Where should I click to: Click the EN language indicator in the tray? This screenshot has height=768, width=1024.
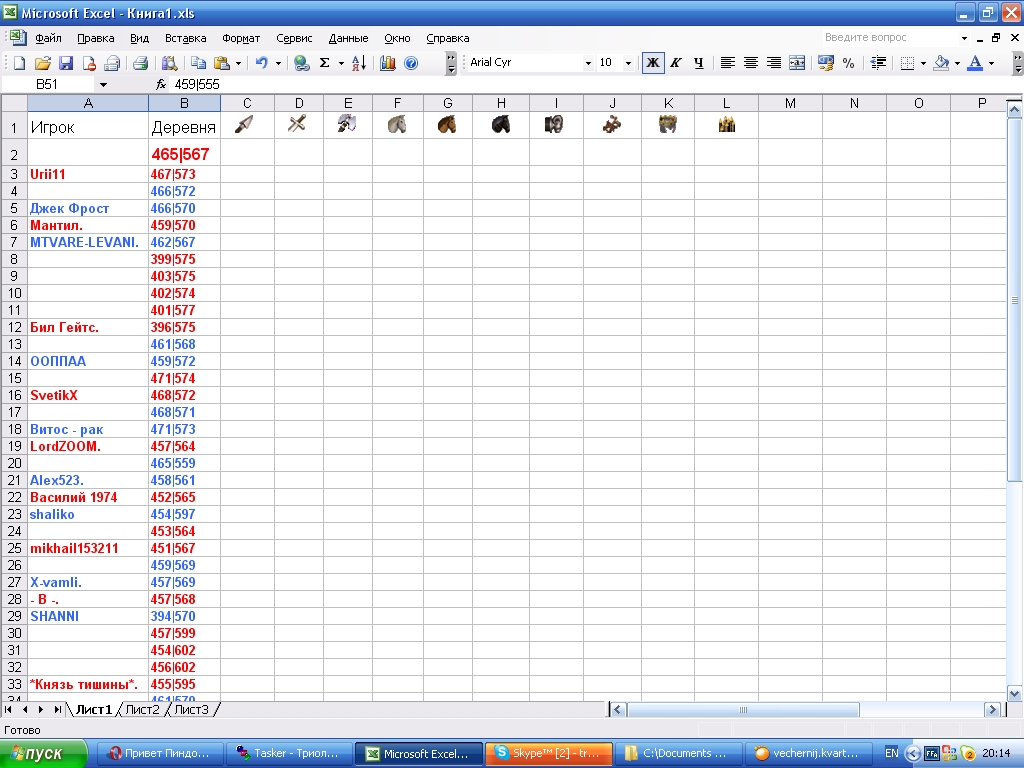891,753
